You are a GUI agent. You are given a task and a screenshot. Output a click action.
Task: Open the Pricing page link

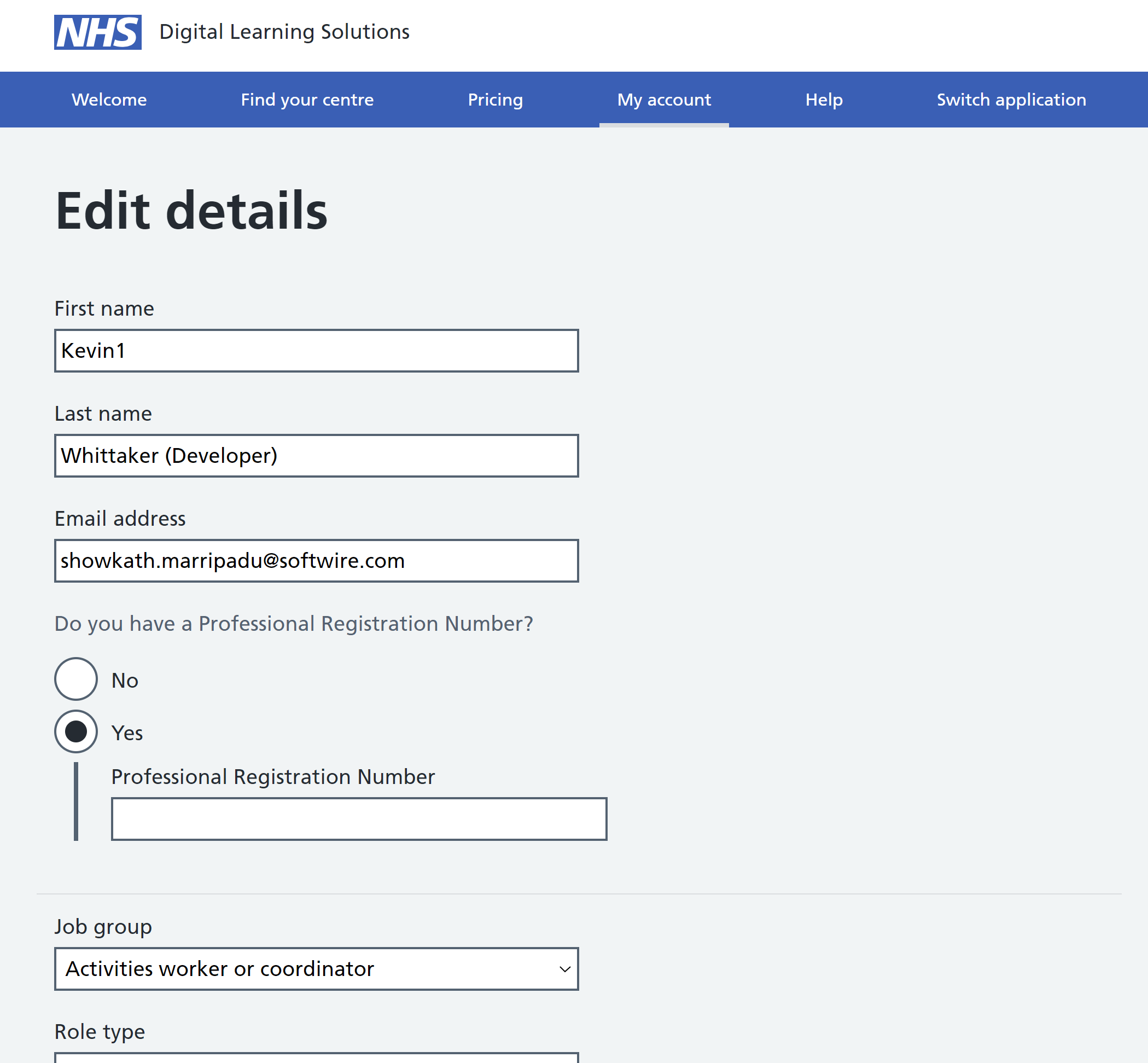(495, 100)
